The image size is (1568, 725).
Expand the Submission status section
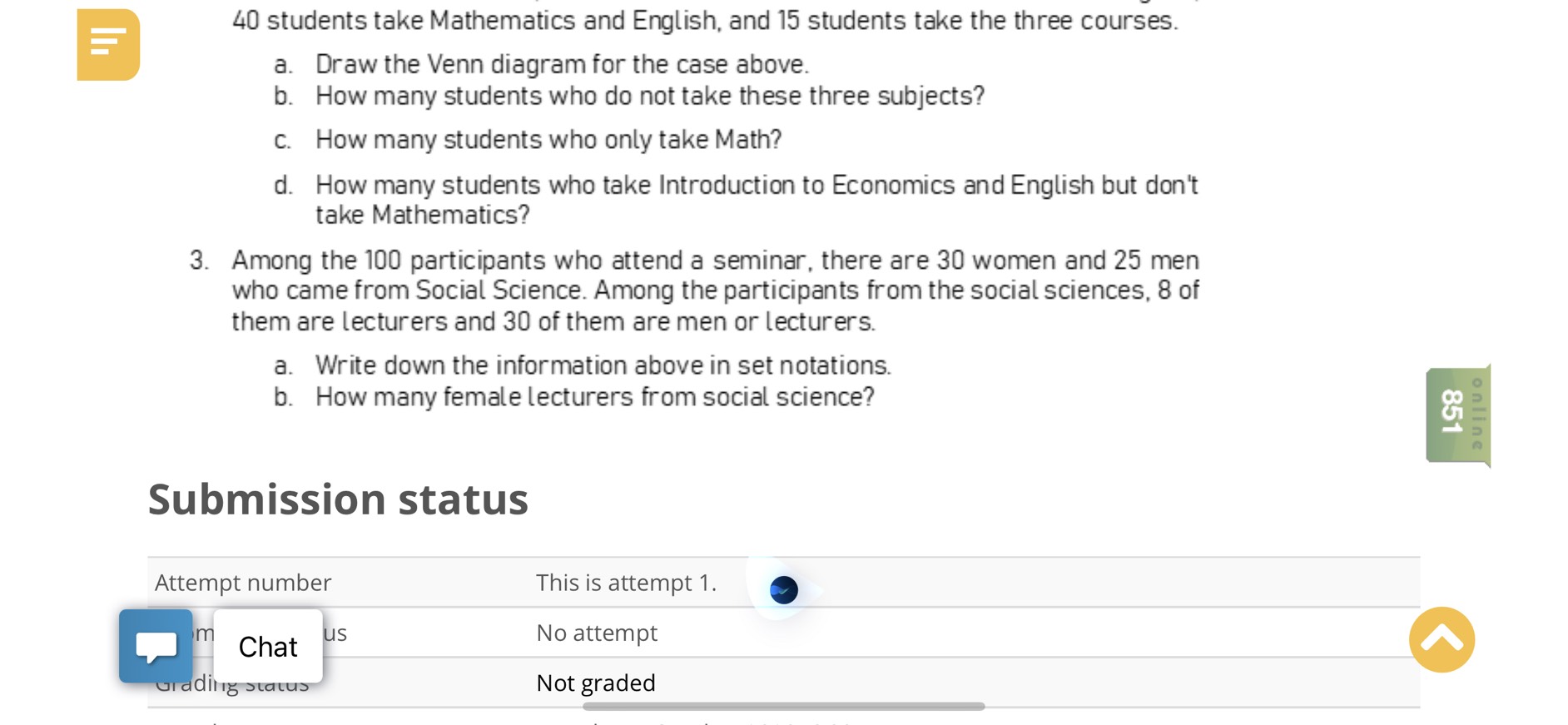(x=338, y=499)
